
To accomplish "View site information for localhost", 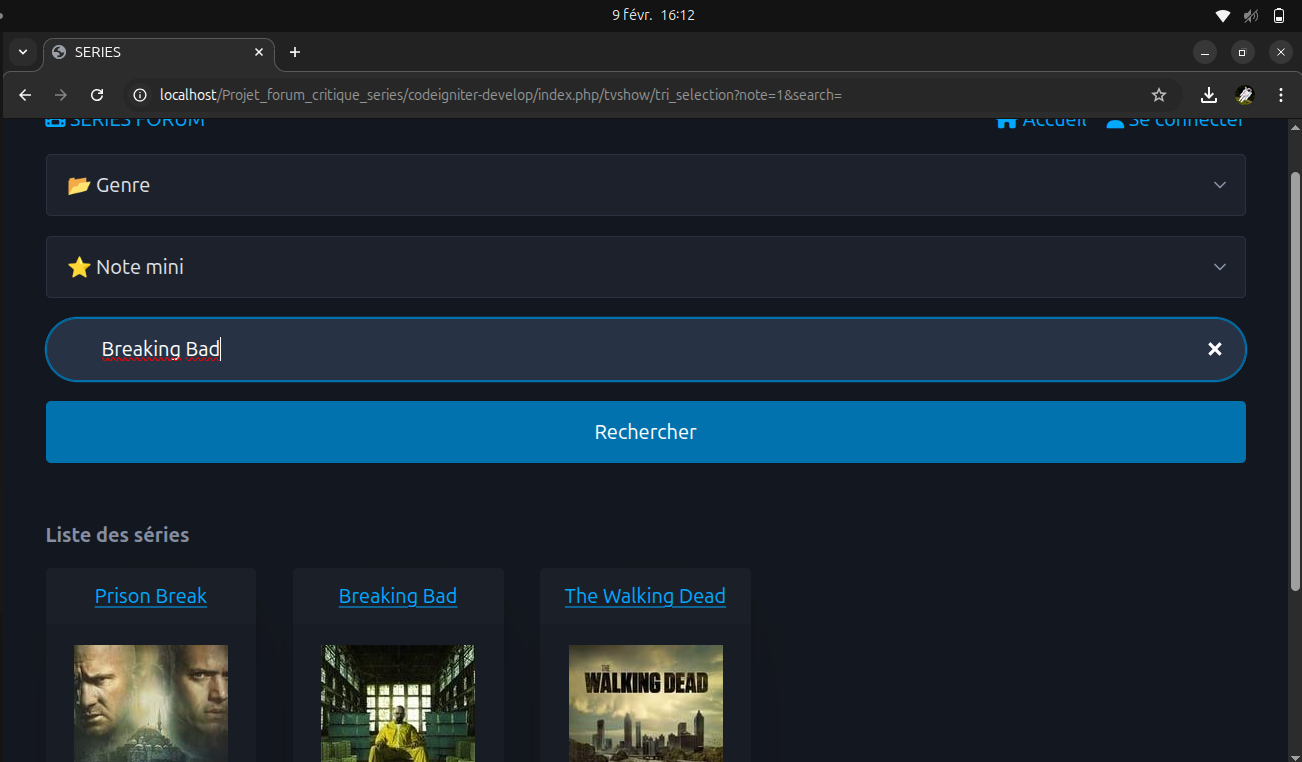I will 141,95.
